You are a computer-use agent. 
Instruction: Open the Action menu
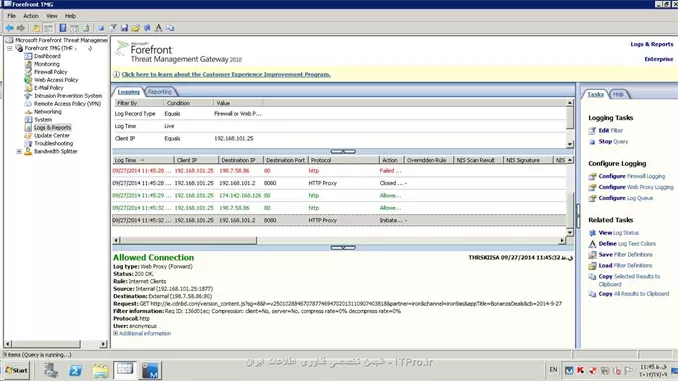coord(31,16)
